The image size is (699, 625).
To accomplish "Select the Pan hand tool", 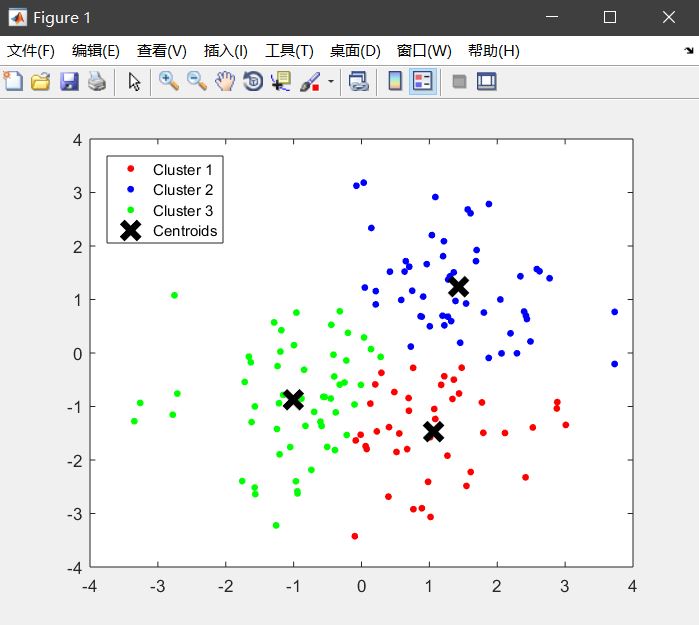I will [x=225, y=82].
